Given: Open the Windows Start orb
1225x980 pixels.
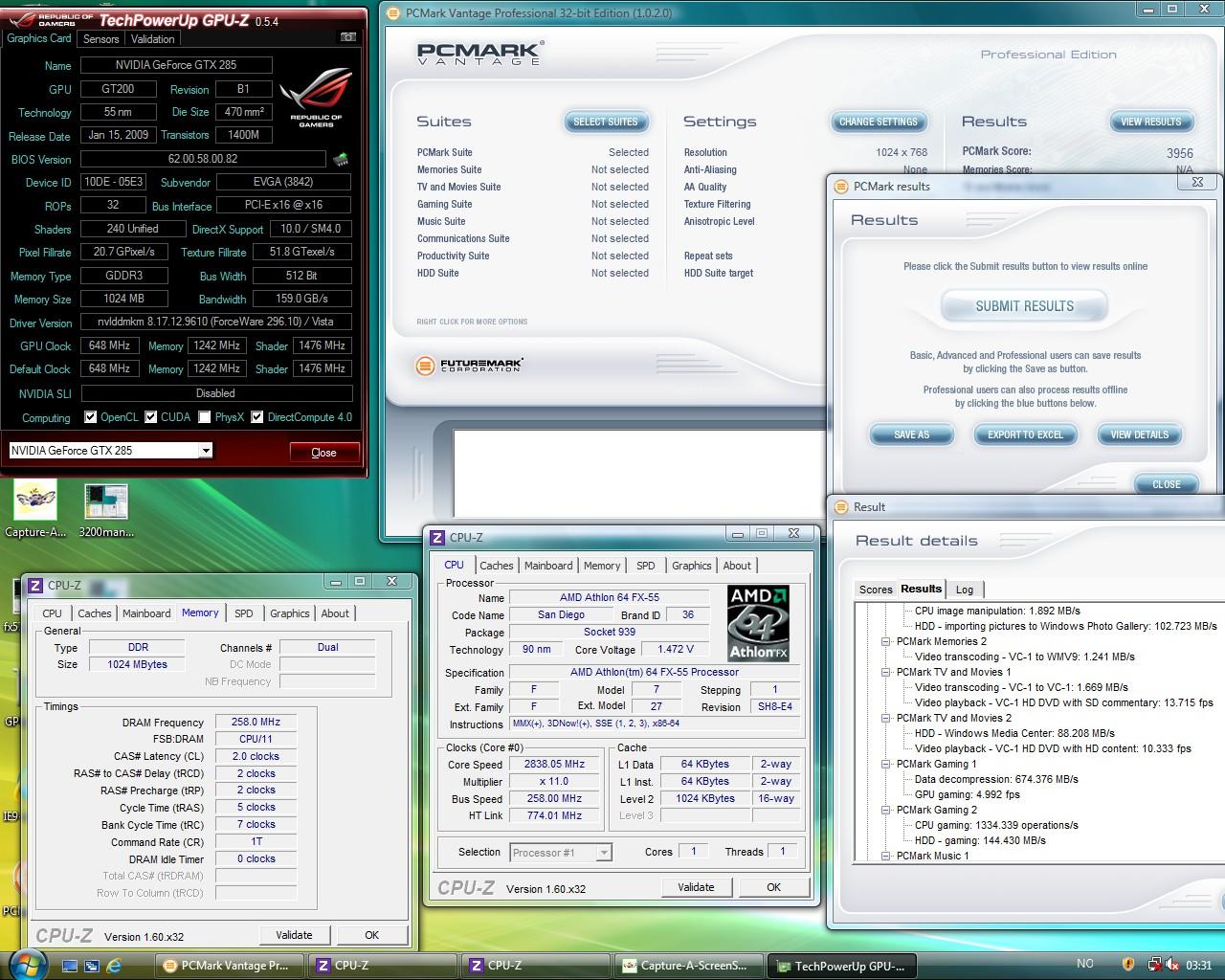Looking at the screenshot, I should [x=27, y=964].
